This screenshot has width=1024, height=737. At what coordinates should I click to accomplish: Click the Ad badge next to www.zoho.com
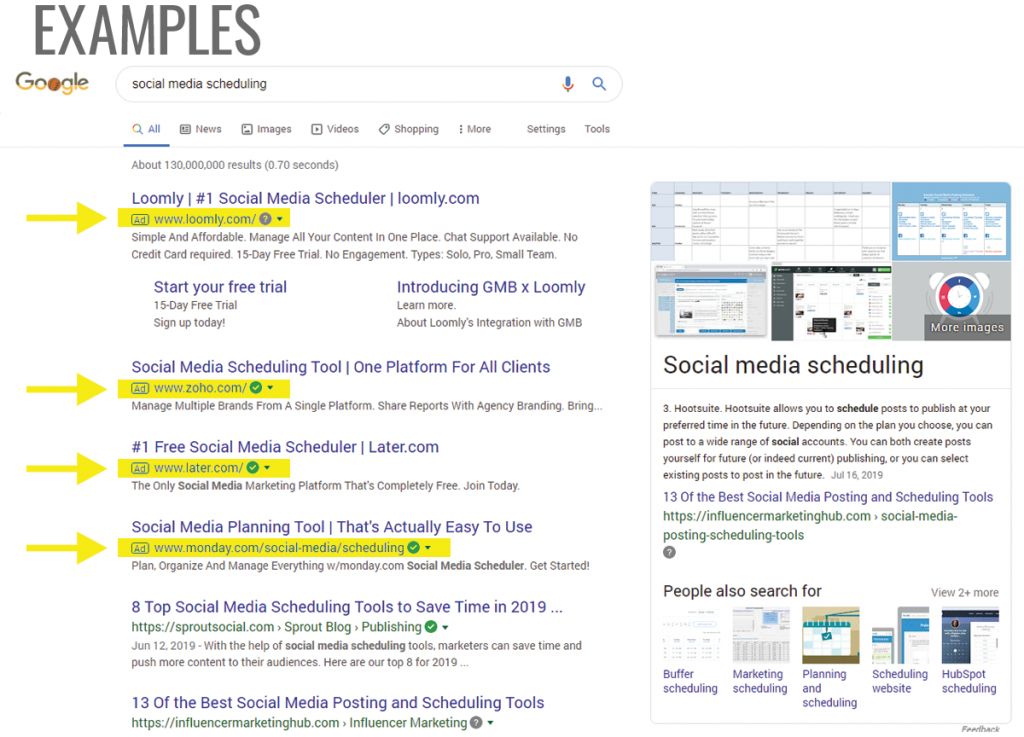pos(140,388)
